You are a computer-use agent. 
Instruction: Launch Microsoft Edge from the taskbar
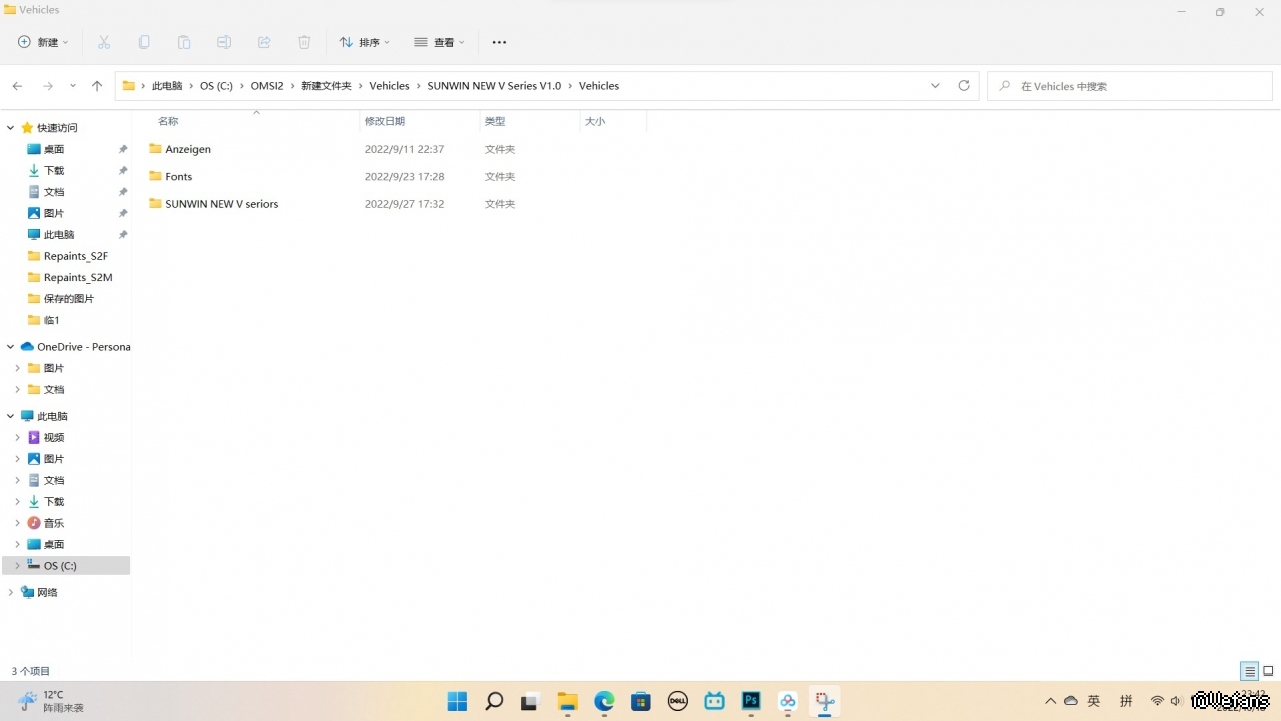[604, 701]
